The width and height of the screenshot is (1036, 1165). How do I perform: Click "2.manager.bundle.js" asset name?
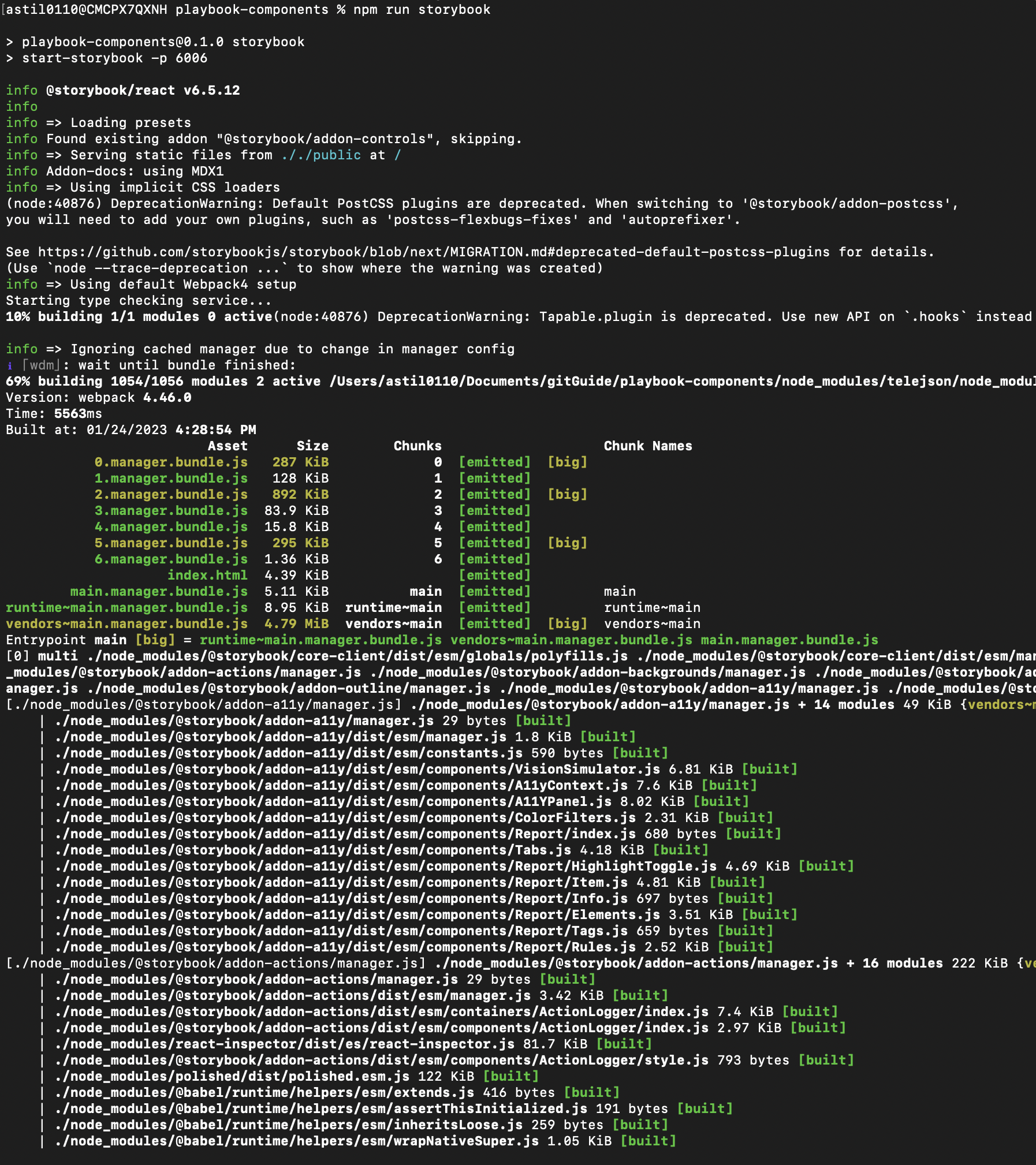point(171,495)
